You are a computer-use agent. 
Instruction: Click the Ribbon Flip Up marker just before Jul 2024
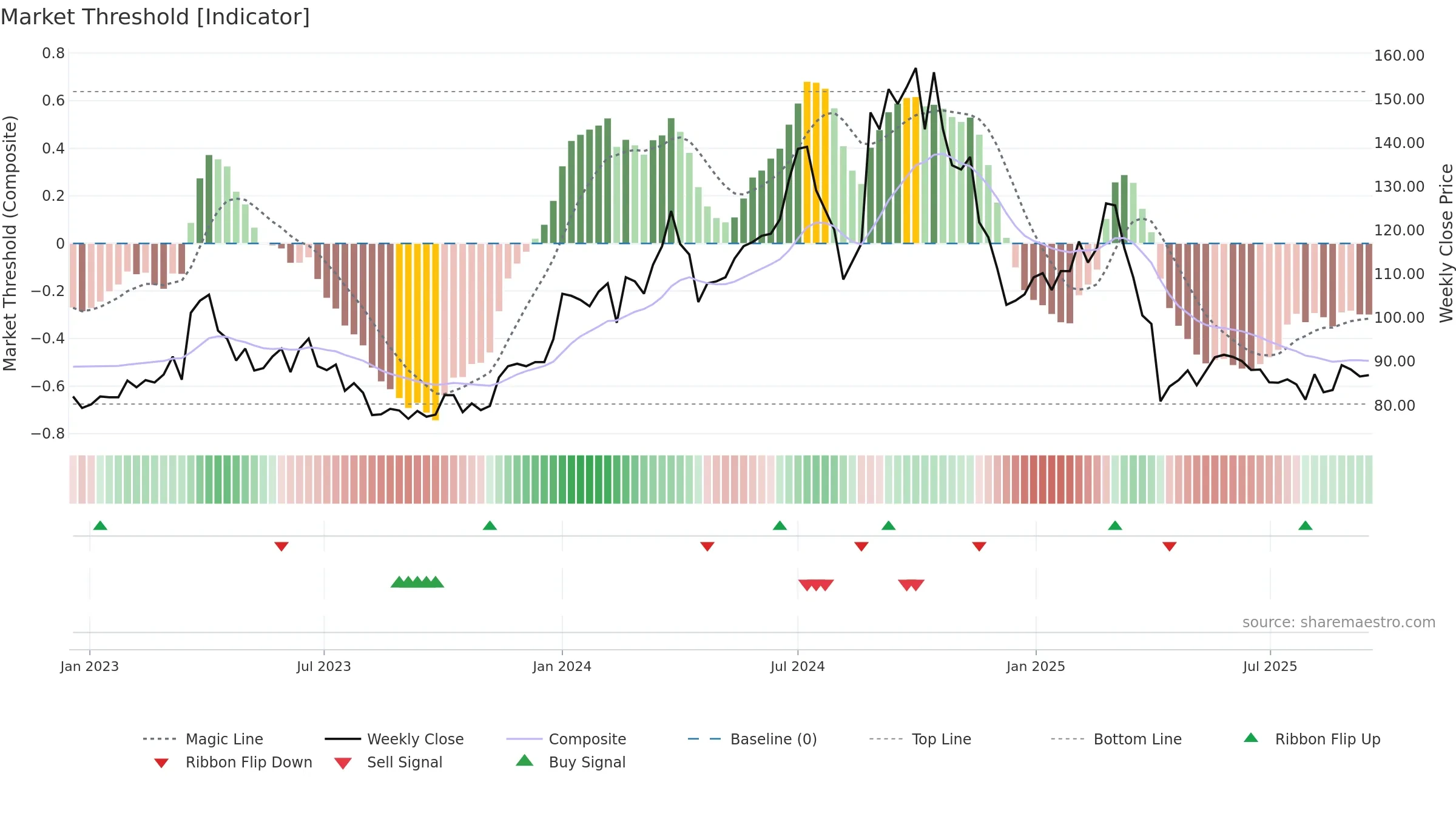pyautogui.click(x=780, y=525)
